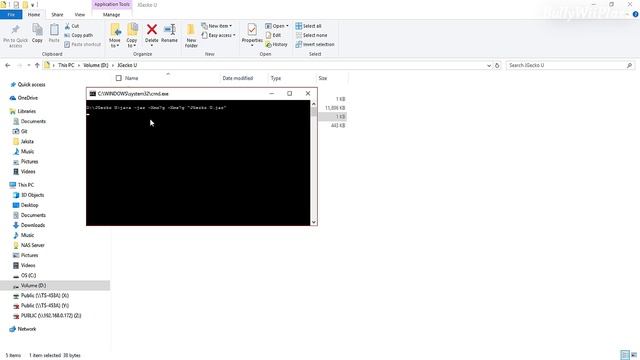This screenshot has width=640, height=360.
Task: Open the recent locations dropdown arrow
Action: [29, 65]
